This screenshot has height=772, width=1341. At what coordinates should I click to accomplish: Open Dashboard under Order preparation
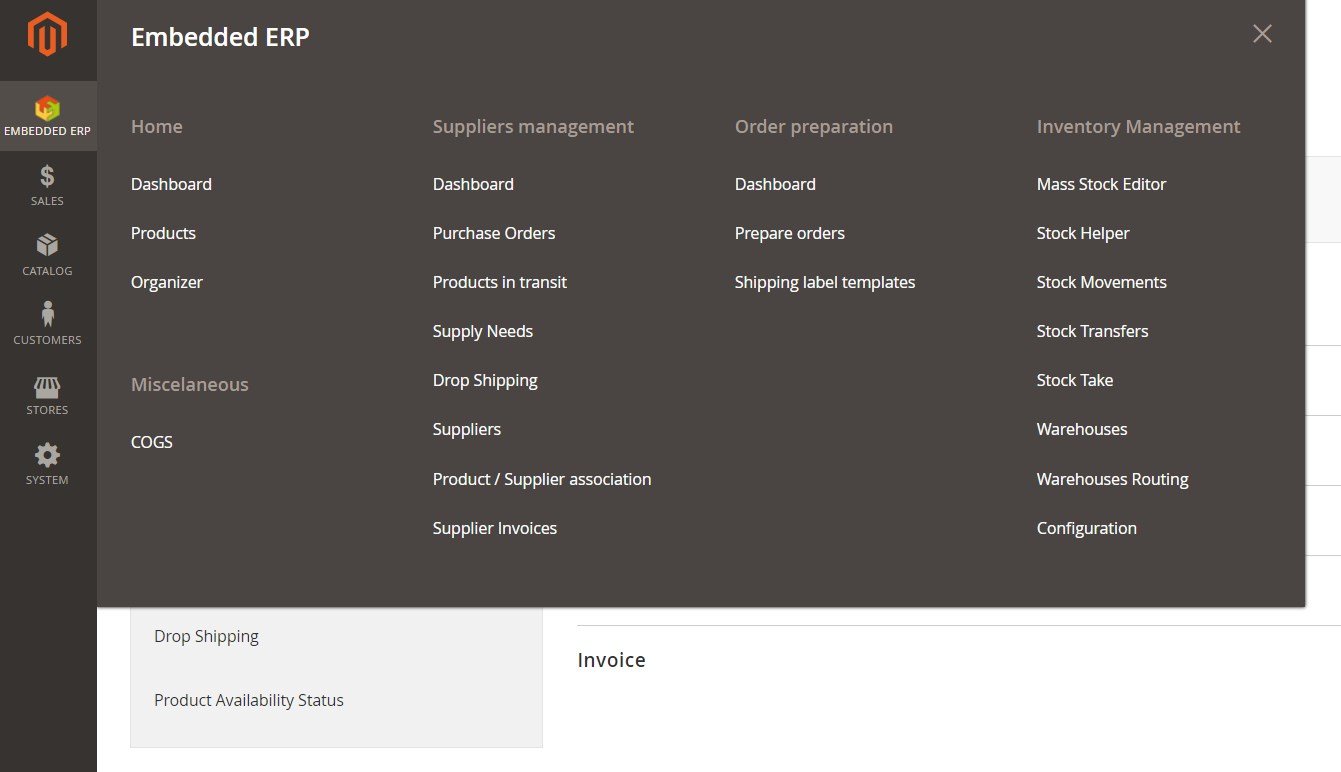tap(775, 184)
